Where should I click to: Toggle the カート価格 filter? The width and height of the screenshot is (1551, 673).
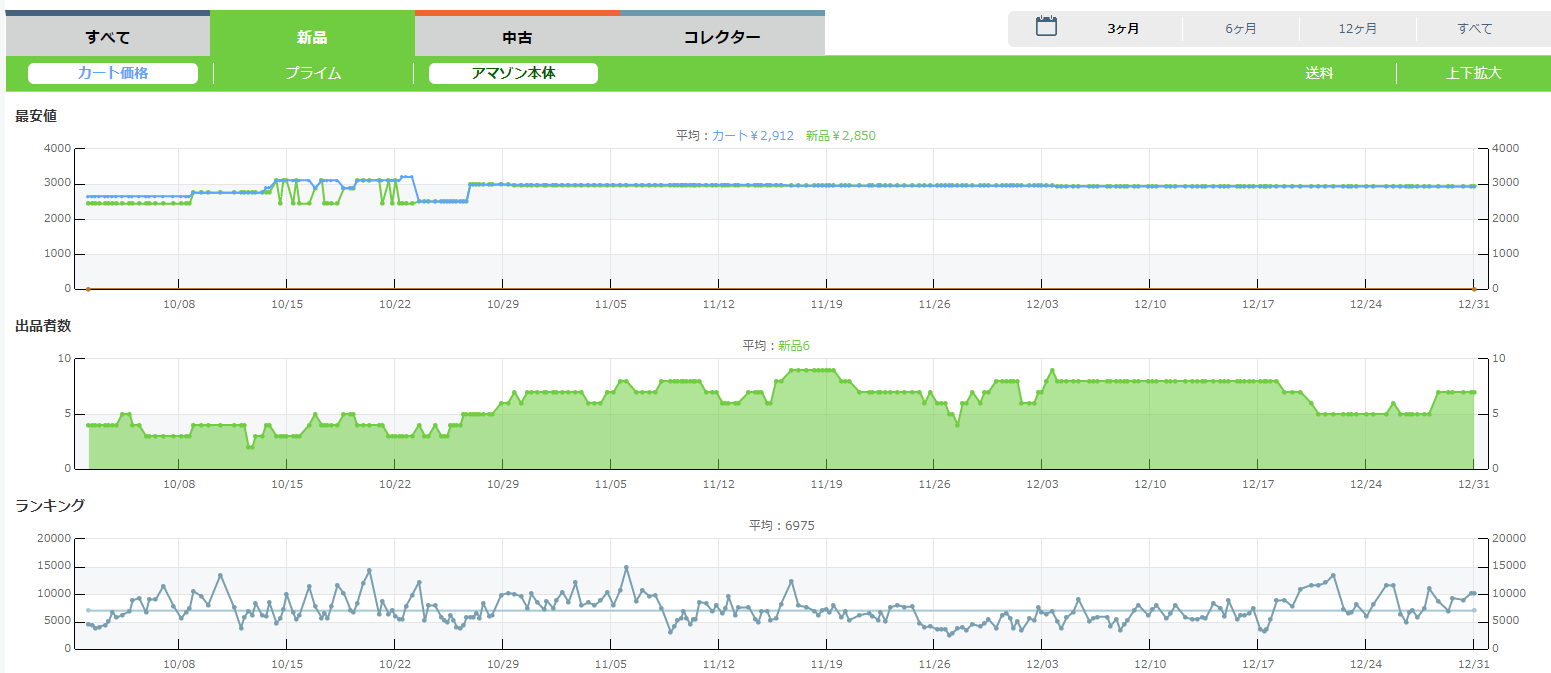[113, 73]
